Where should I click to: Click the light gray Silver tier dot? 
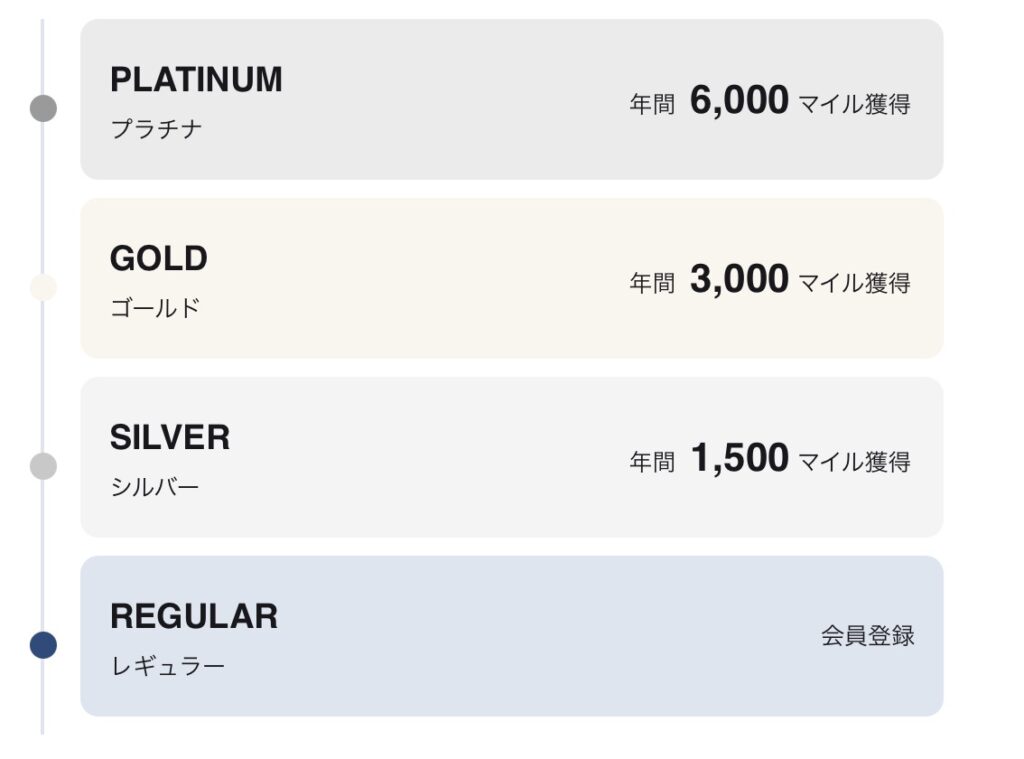(x=43, y=466)
